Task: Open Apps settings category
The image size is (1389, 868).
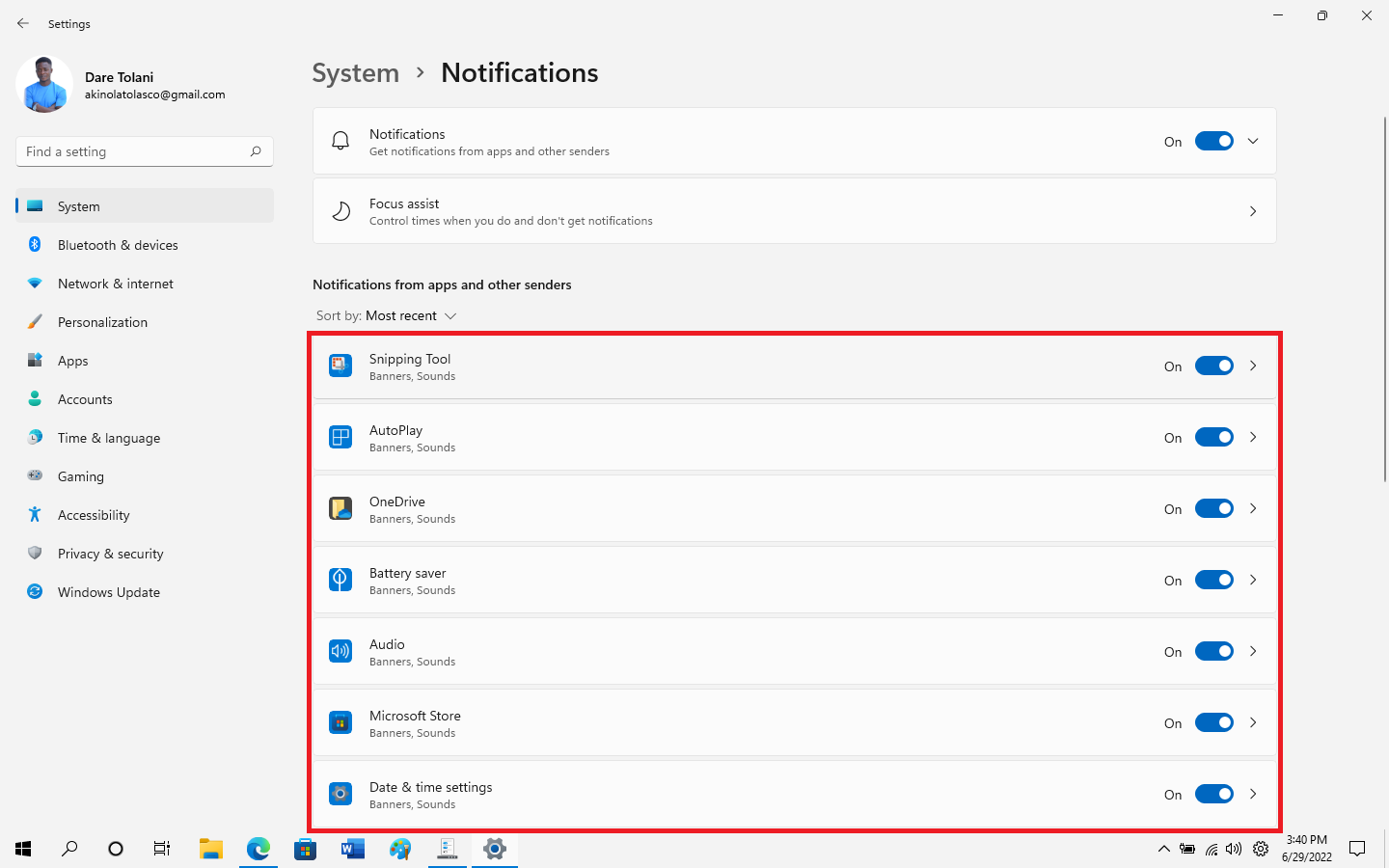Action: tap(145, 361)
